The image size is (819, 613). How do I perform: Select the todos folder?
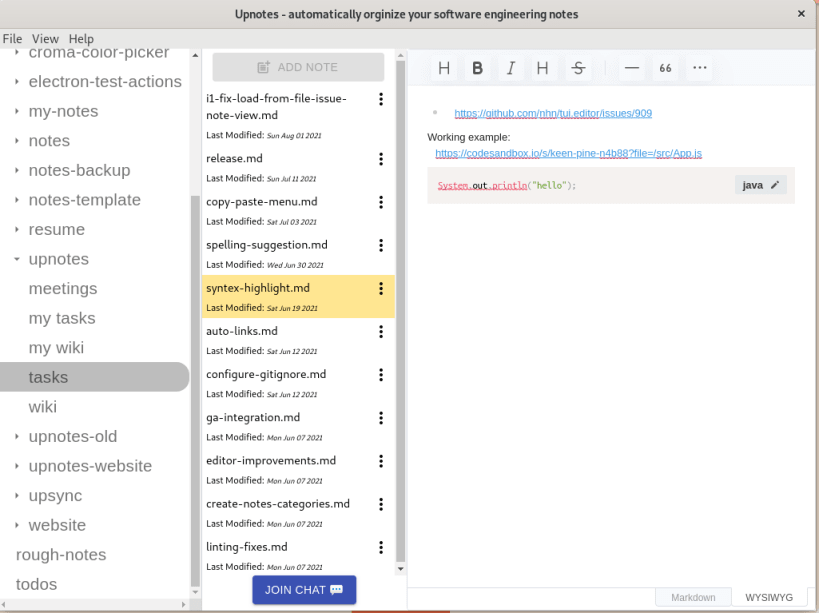(36, 584)
